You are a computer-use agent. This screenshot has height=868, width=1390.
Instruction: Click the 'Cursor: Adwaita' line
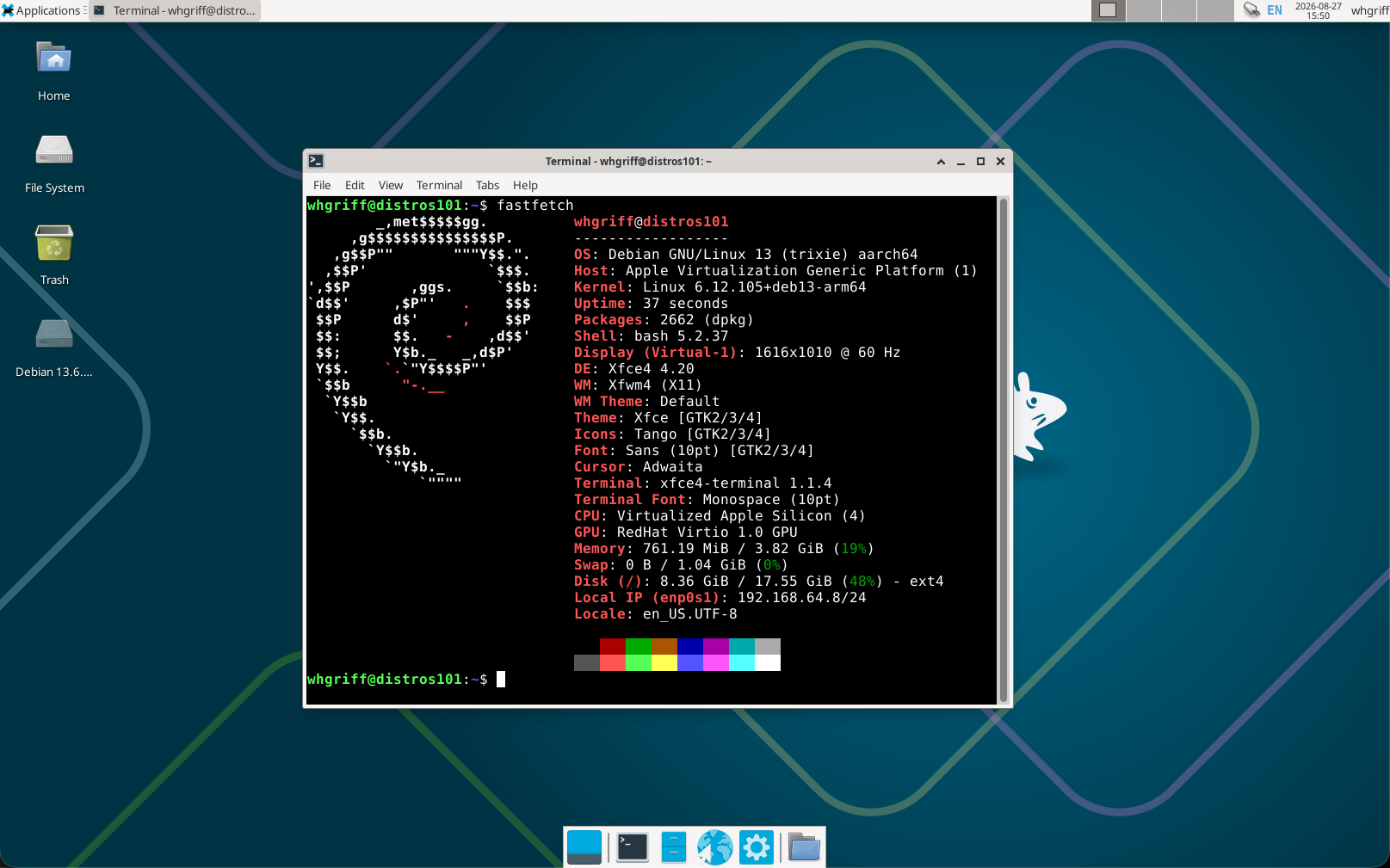[639, 466]
